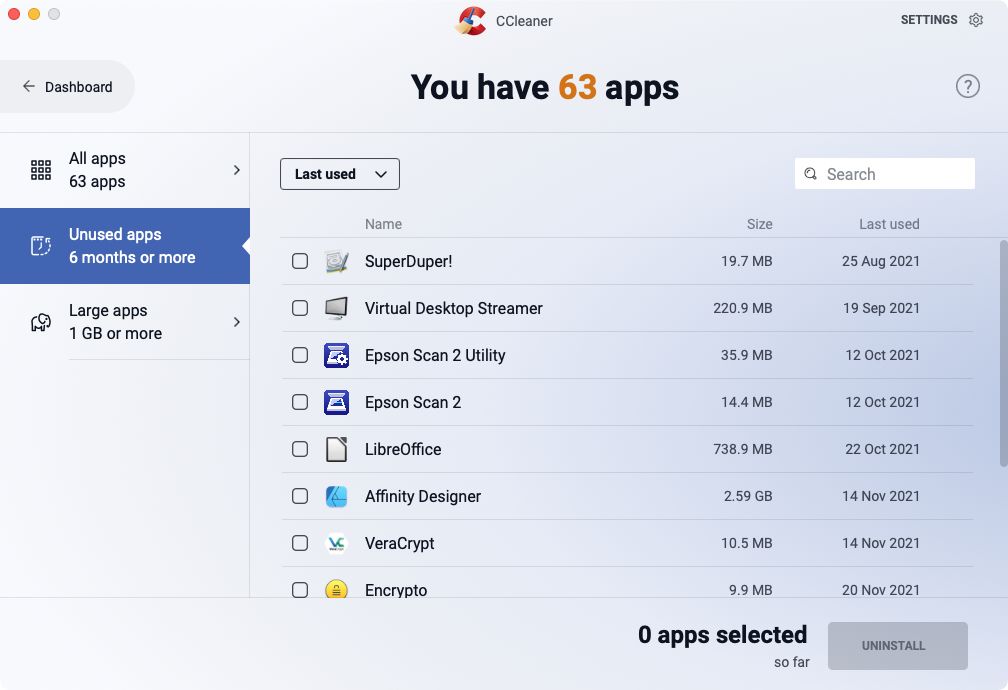Click the VeraCrypt app name
Screen dimensions: 1008x690
point(400,543)
